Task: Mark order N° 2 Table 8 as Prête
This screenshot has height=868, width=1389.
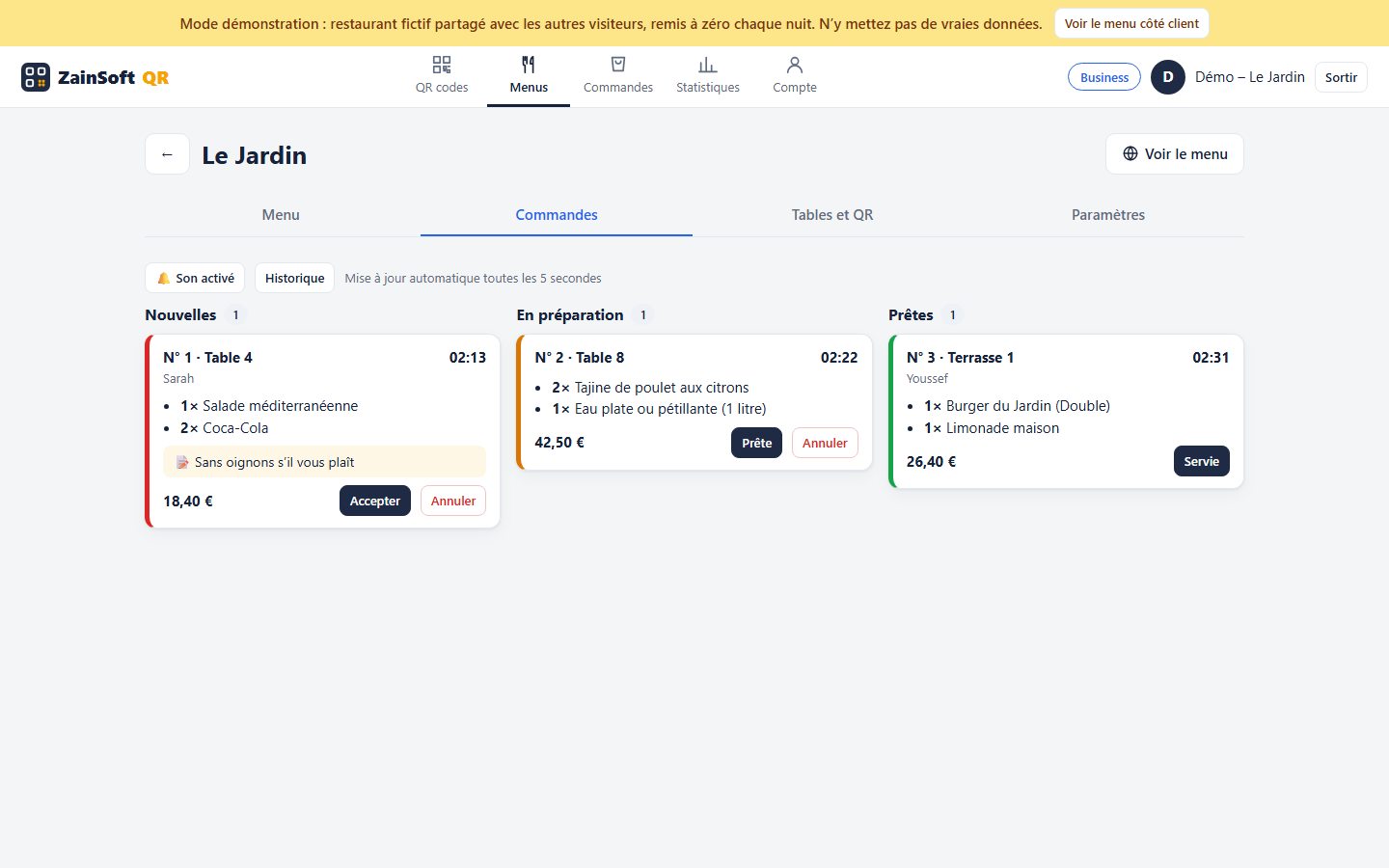Action: (757, 443)
